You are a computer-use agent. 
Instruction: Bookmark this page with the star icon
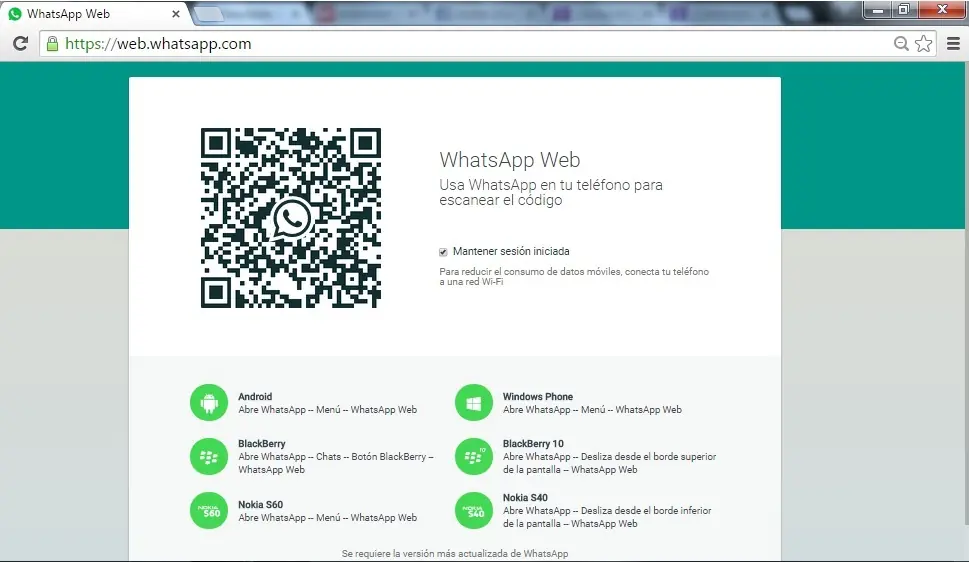coord(923,43)
